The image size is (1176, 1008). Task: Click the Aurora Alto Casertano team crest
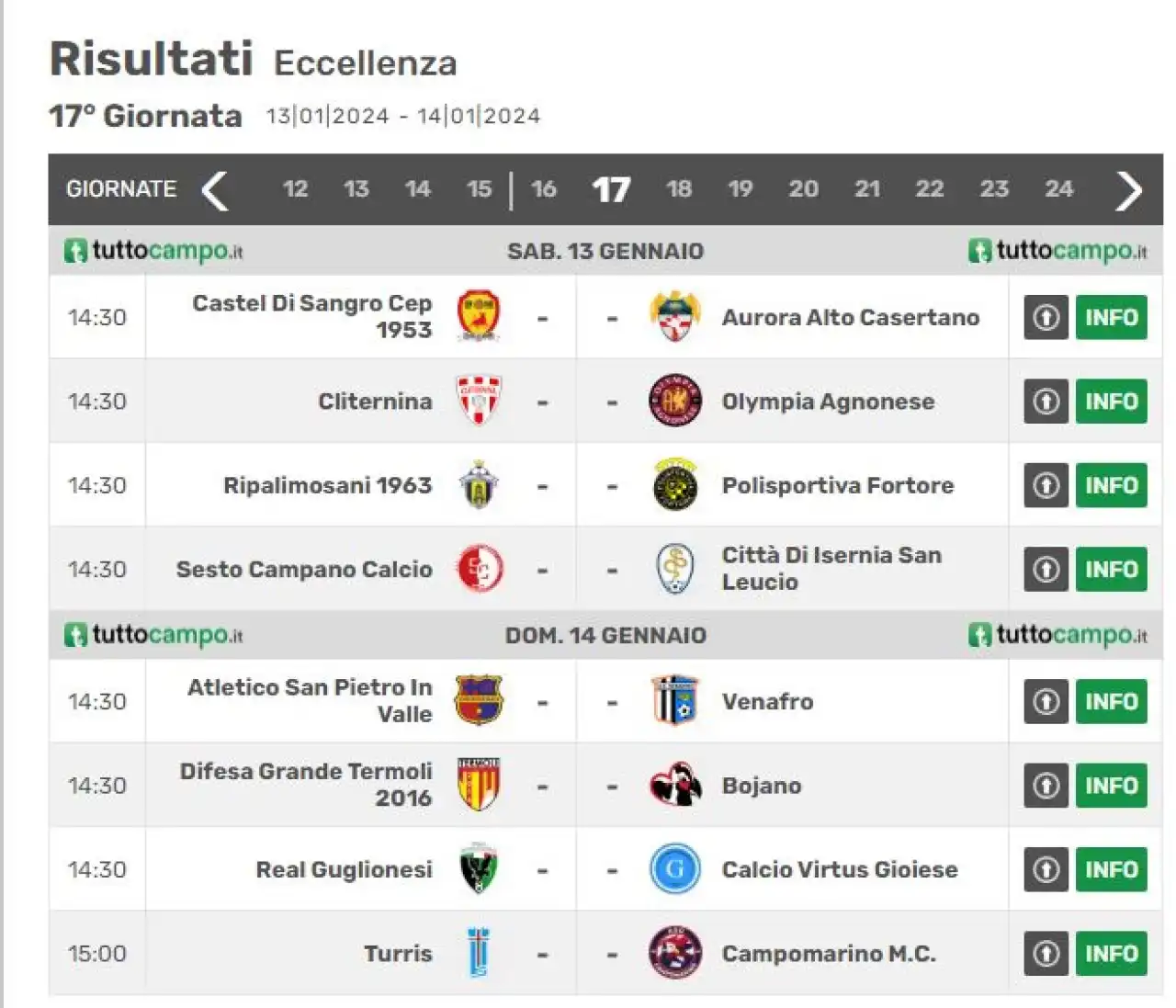pos(675,317)
